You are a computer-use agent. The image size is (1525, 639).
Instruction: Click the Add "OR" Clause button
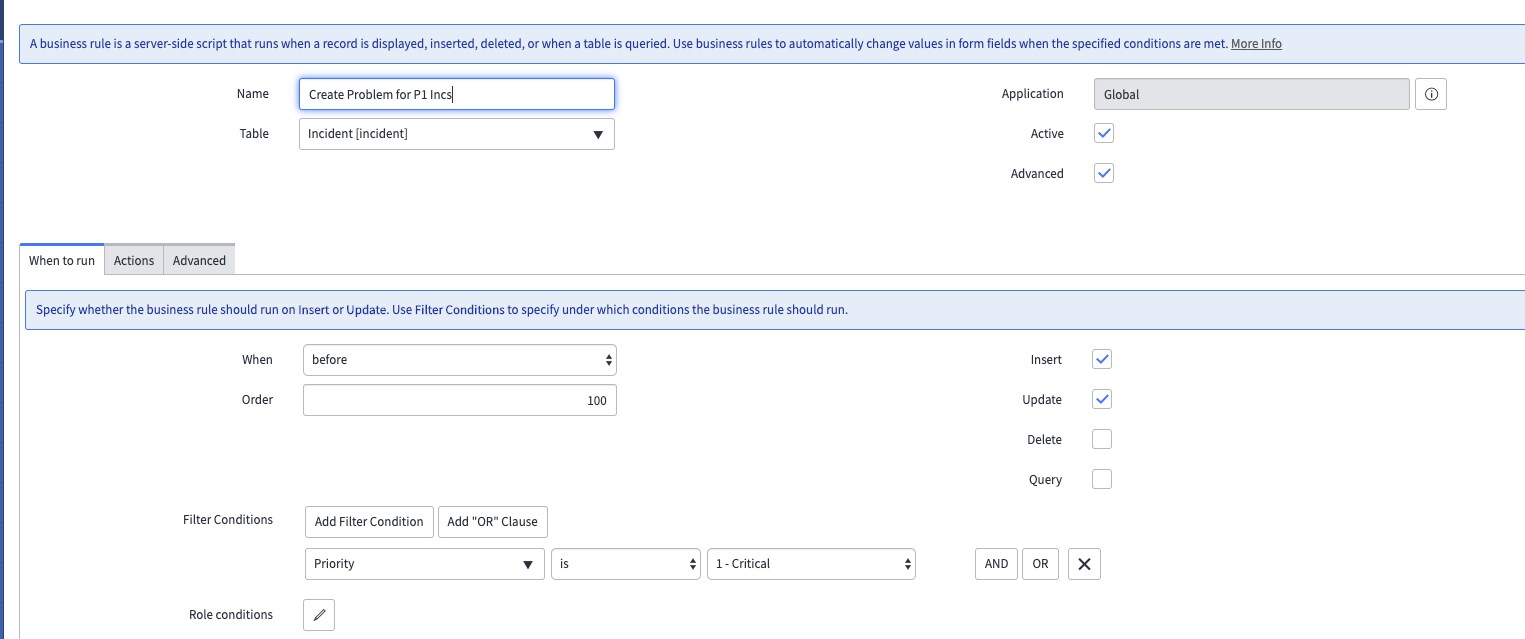pos(492,521)
